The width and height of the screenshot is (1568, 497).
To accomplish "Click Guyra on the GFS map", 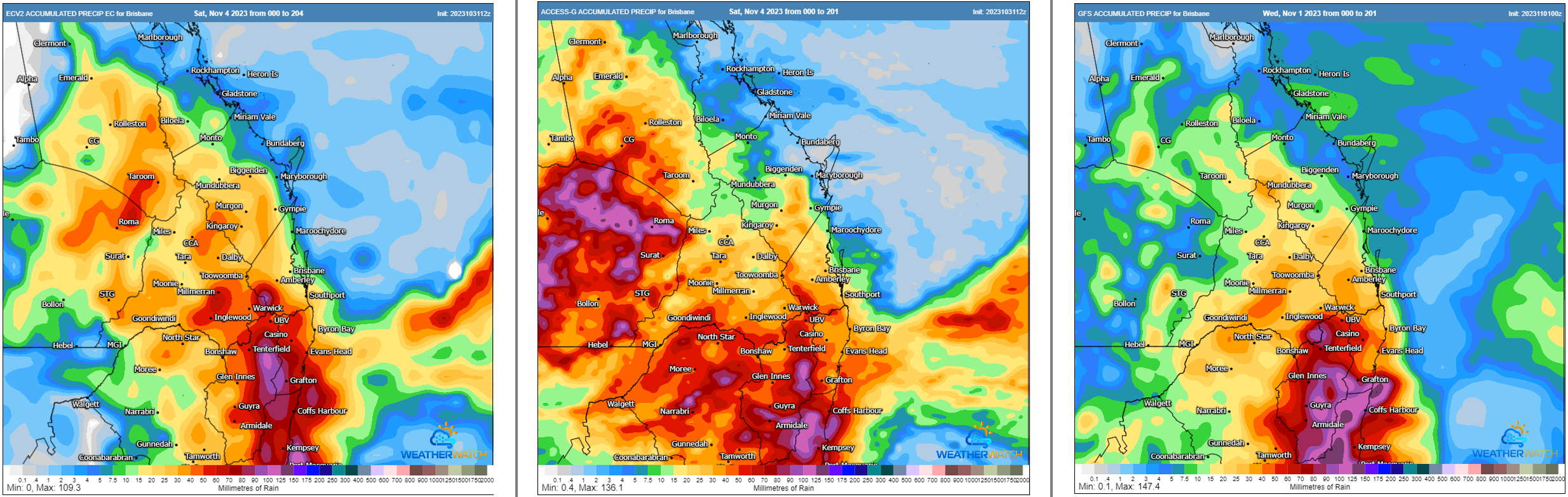I will (1320, 405).
